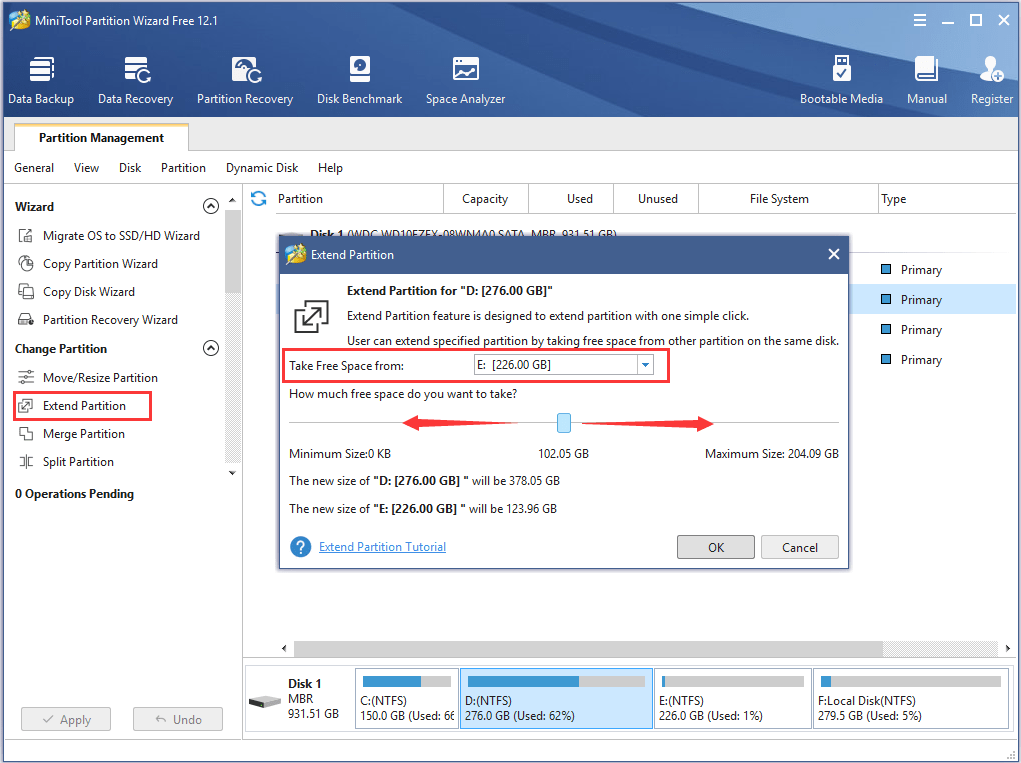Click the free space slider handle
1021x763 pixels.
(x=564, y=423)
